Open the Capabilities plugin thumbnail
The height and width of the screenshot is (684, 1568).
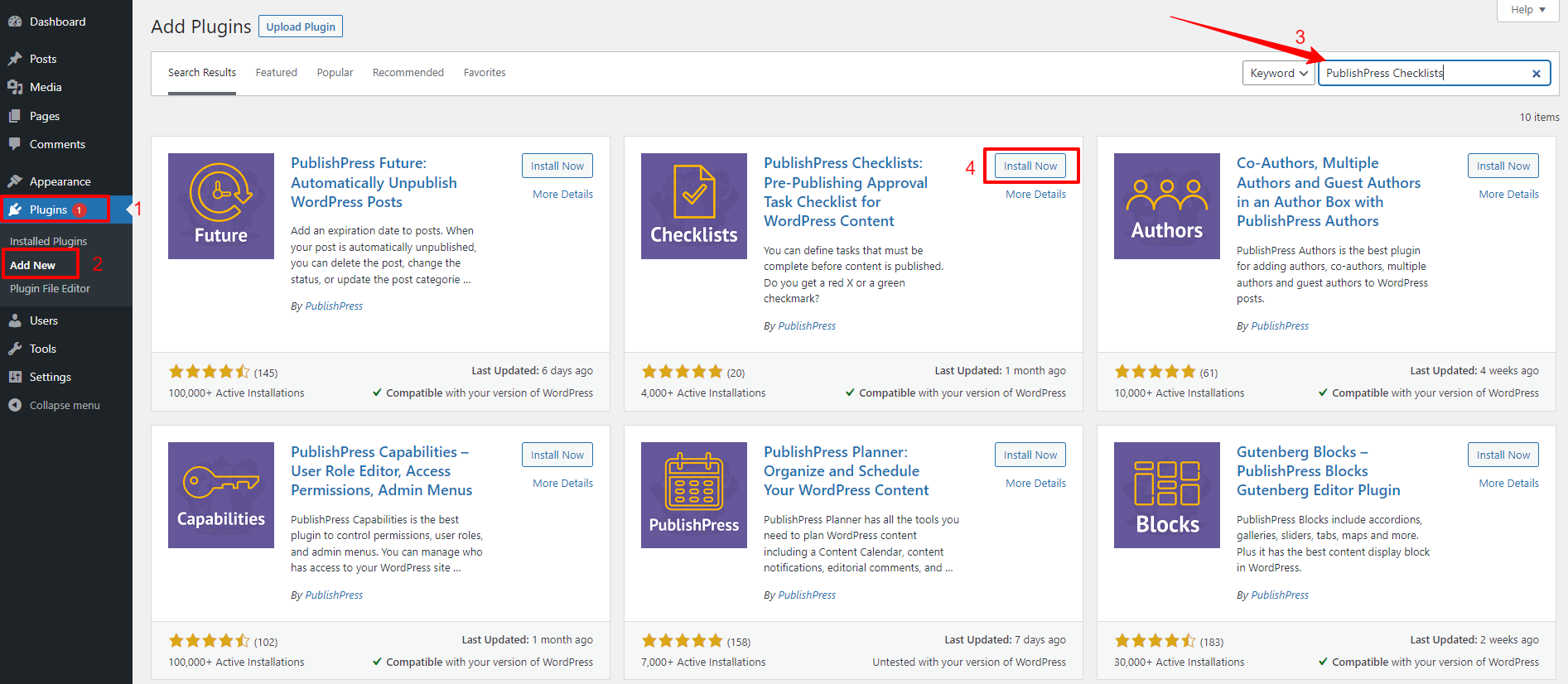click(x=221, y=495)
